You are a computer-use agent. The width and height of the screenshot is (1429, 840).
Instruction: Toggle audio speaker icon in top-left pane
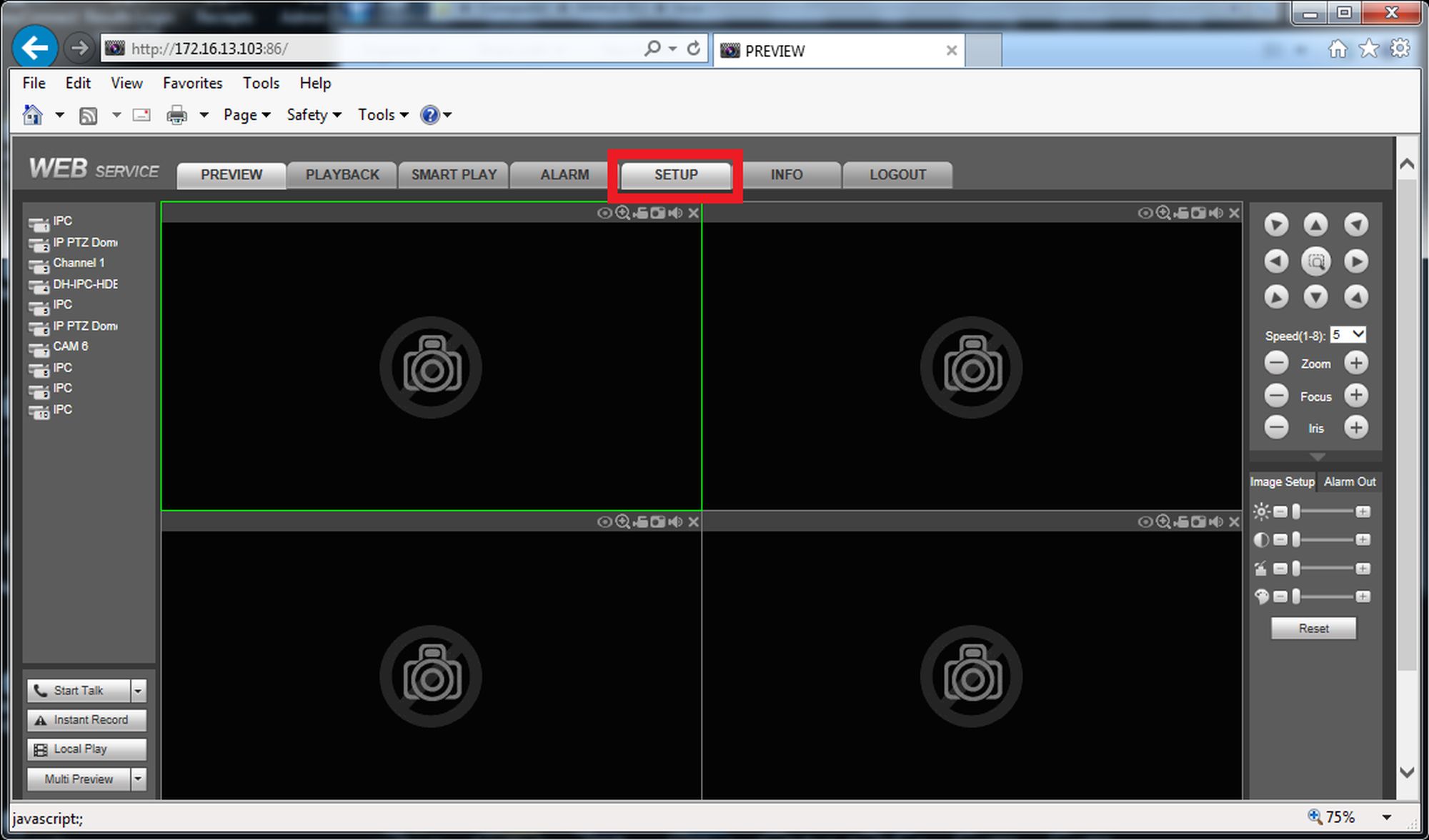tap(676, 213)
